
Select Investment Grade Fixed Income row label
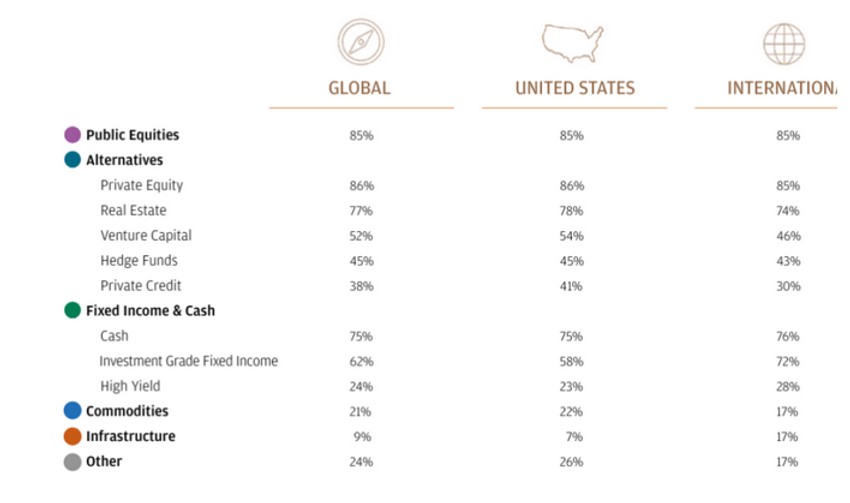tap(189, 361)
